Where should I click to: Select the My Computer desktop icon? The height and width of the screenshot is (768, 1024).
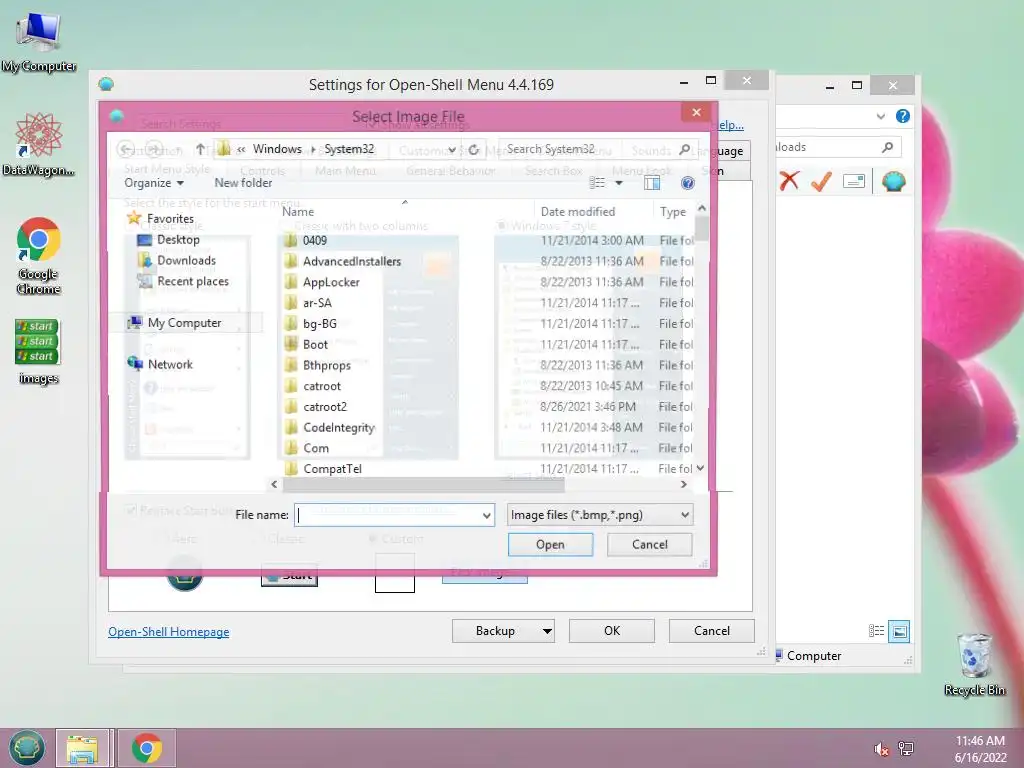(39, 42)
